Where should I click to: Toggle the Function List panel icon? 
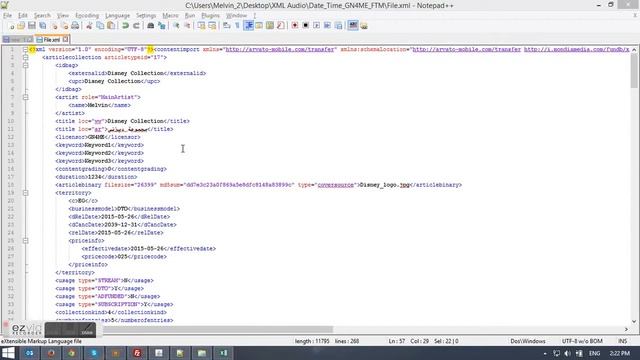pos(281,26)
